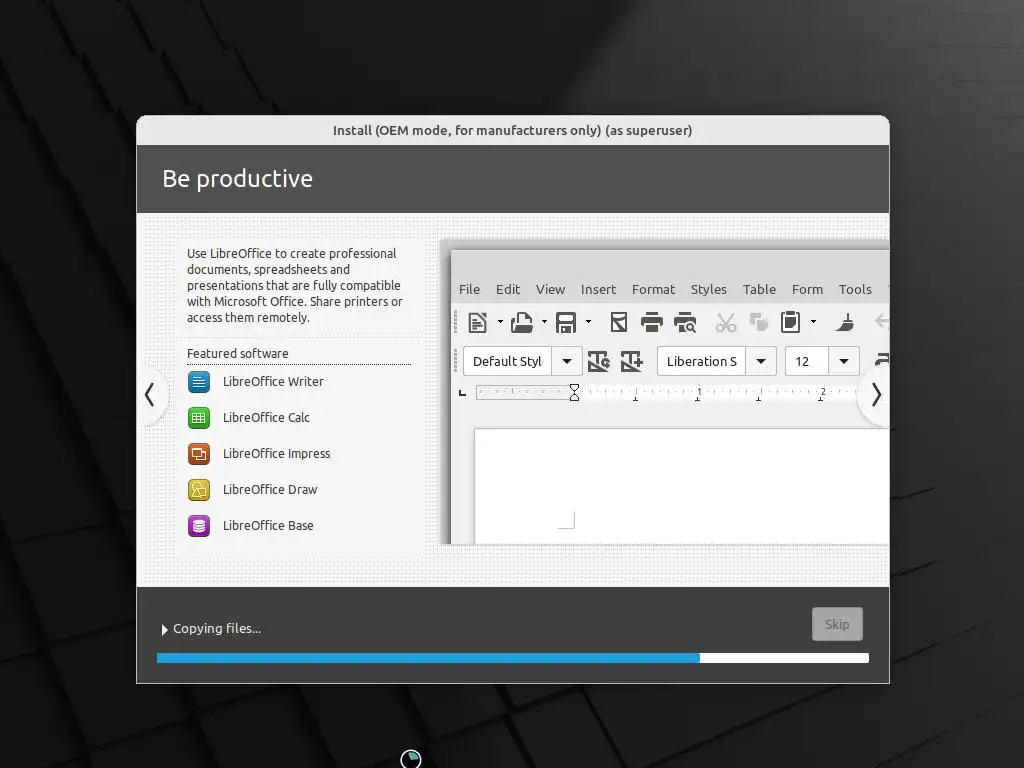The height and width of the screenshot is (768, 1024).
Task: Open the Save dropdown arrow
Action: [x=588, y=321]
